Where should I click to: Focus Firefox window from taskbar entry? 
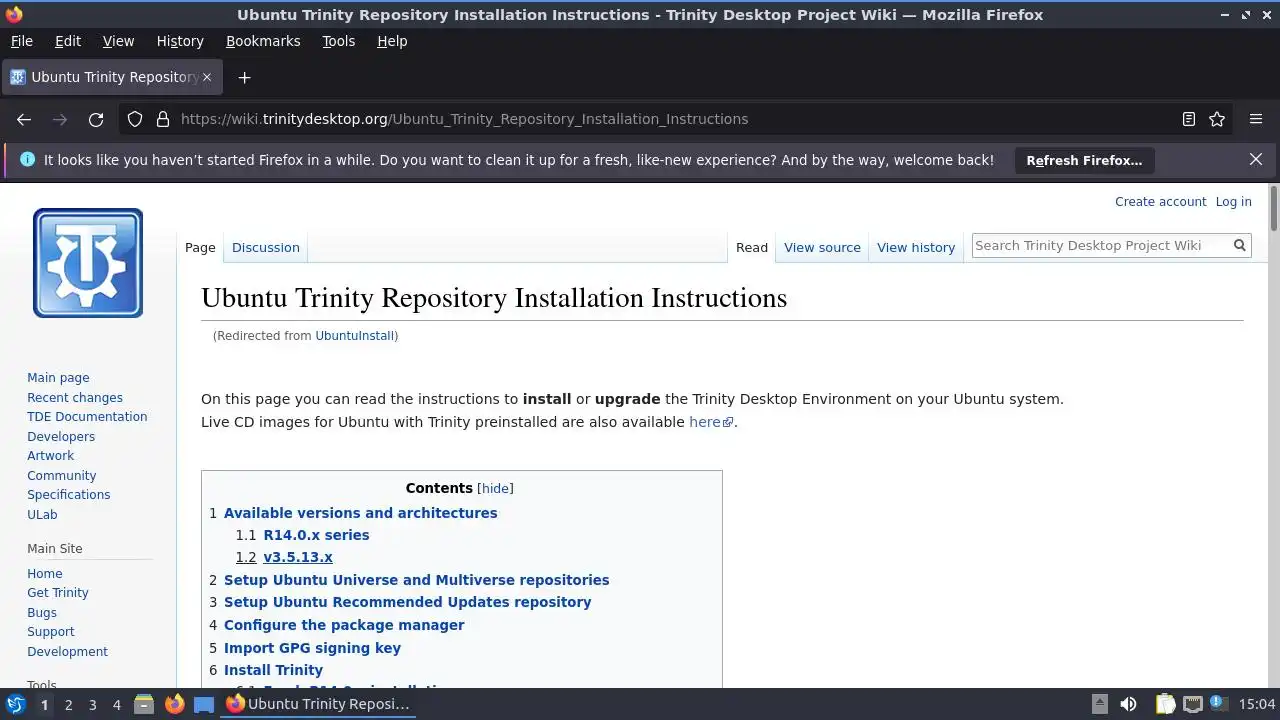click(x=318, y=704)
